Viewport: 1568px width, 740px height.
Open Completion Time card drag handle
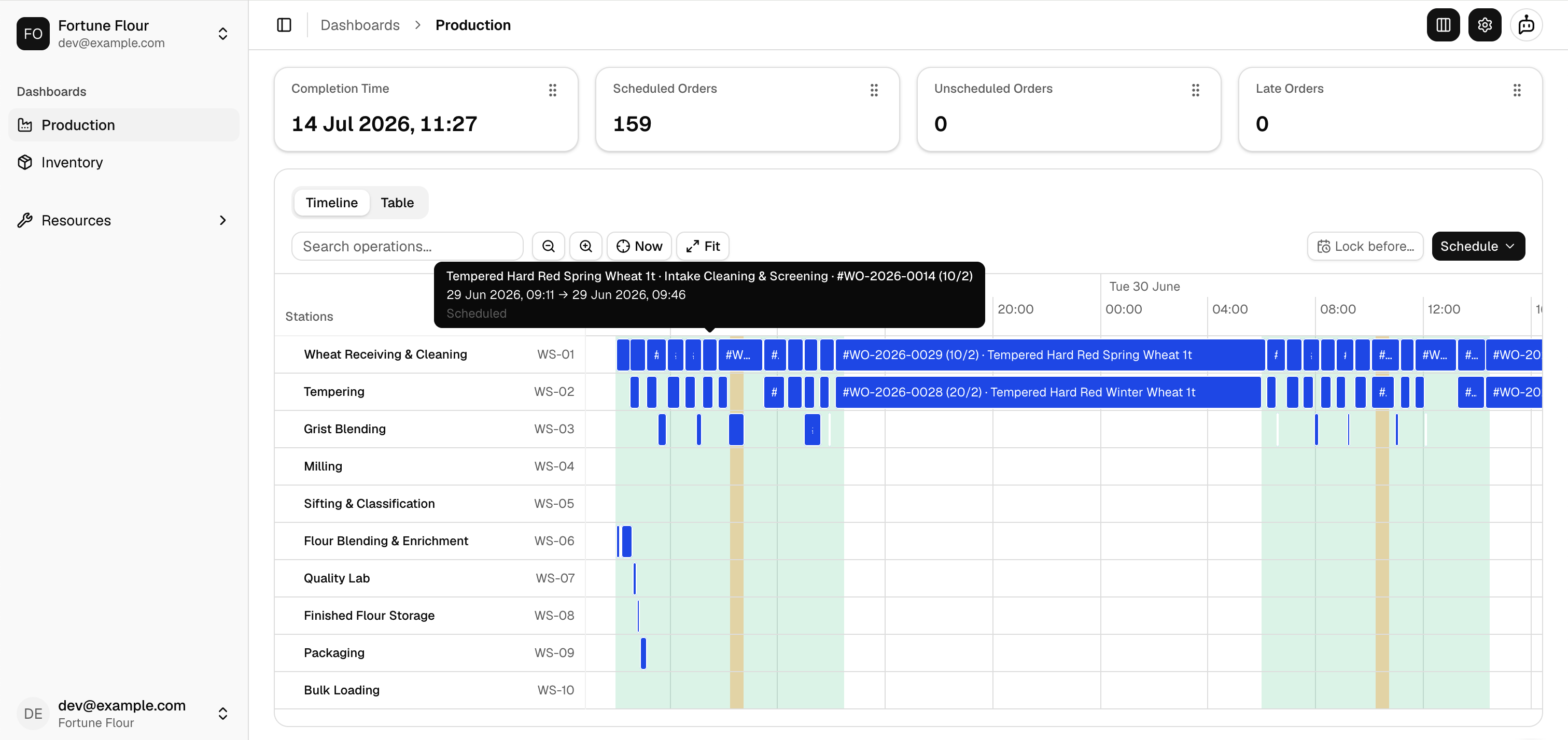coord(553,90)
